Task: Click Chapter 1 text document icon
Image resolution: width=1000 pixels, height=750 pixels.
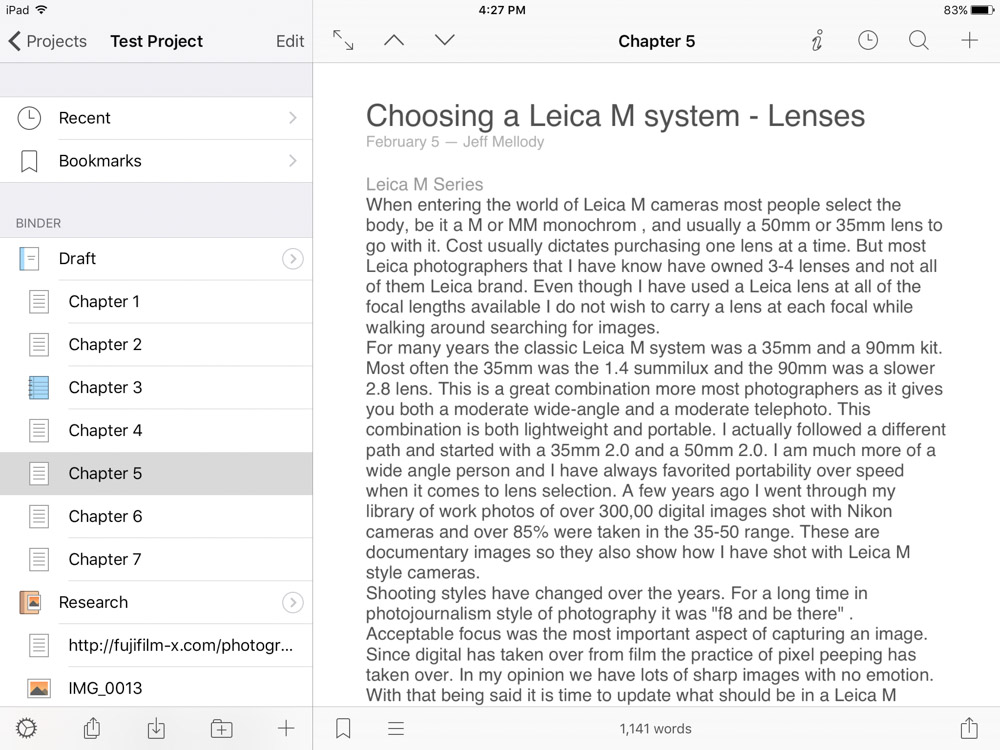Action: pos(39,301)
